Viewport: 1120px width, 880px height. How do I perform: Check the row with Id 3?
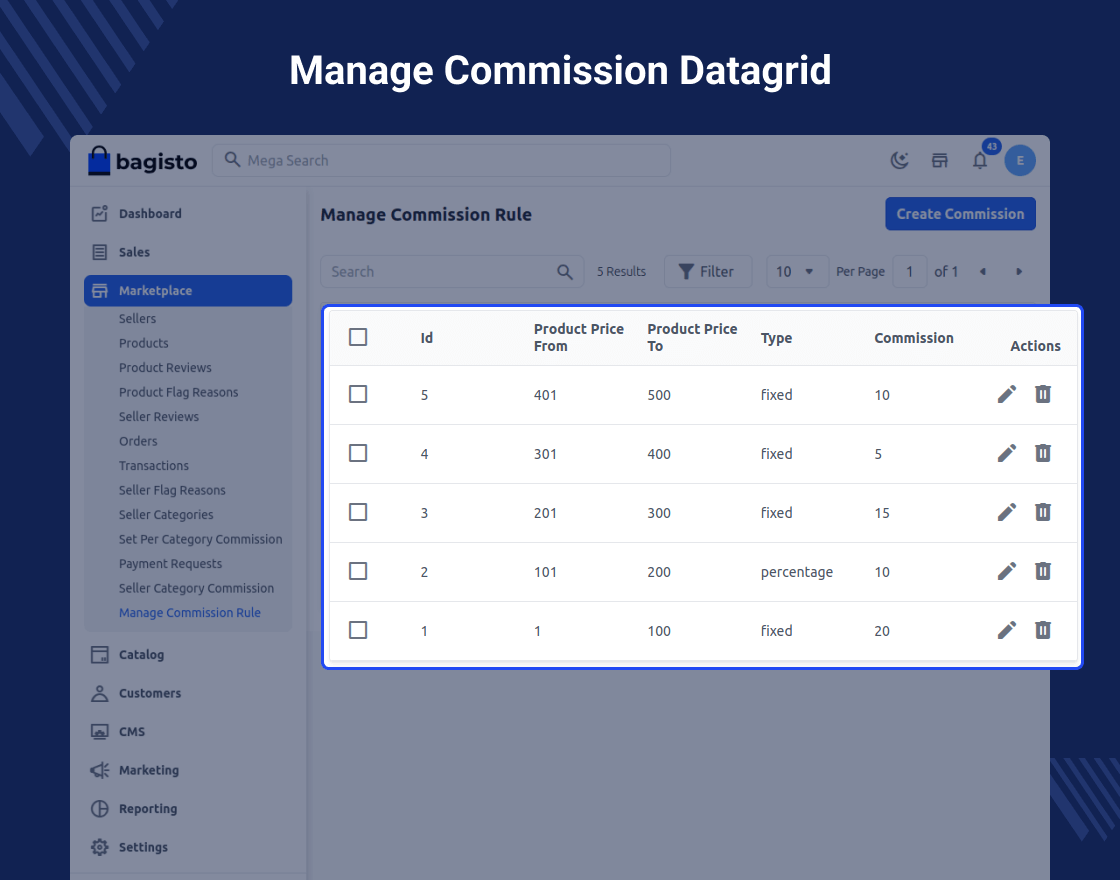click(358, 512)
